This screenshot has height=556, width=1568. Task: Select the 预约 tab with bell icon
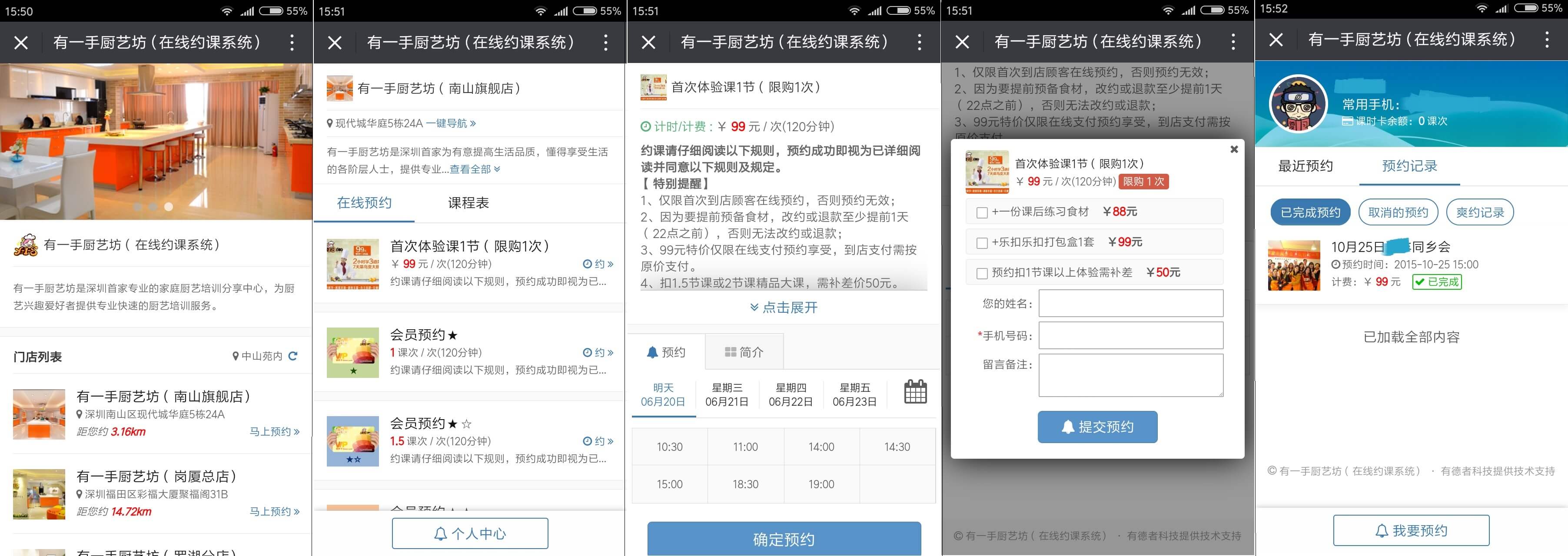(666, 352)
